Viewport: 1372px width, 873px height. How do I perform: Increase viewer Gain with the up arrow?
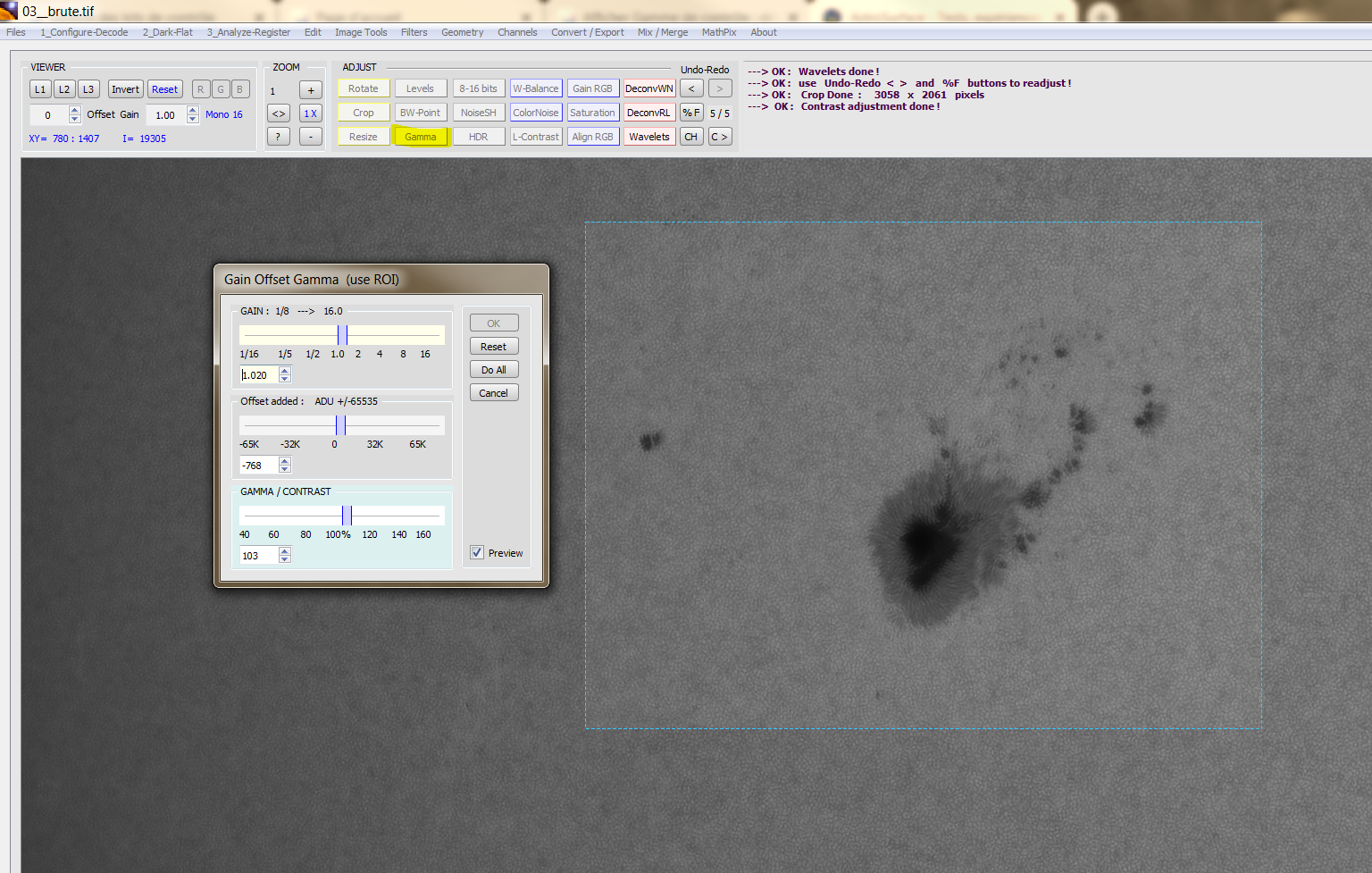pyautogui.click(x=193, y=110)
